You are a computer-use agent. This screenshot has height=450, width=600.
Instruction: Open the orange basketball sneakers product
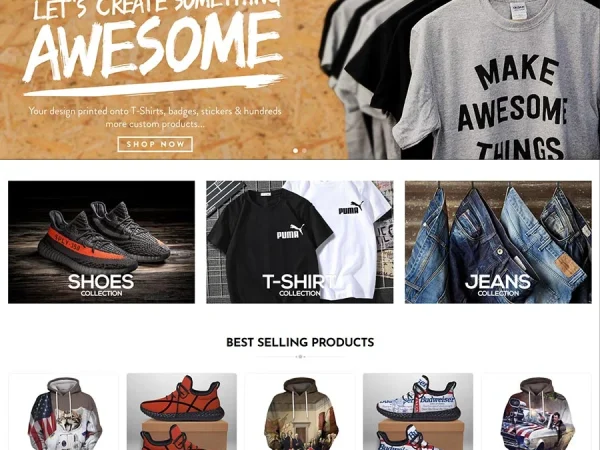point(182,412)
